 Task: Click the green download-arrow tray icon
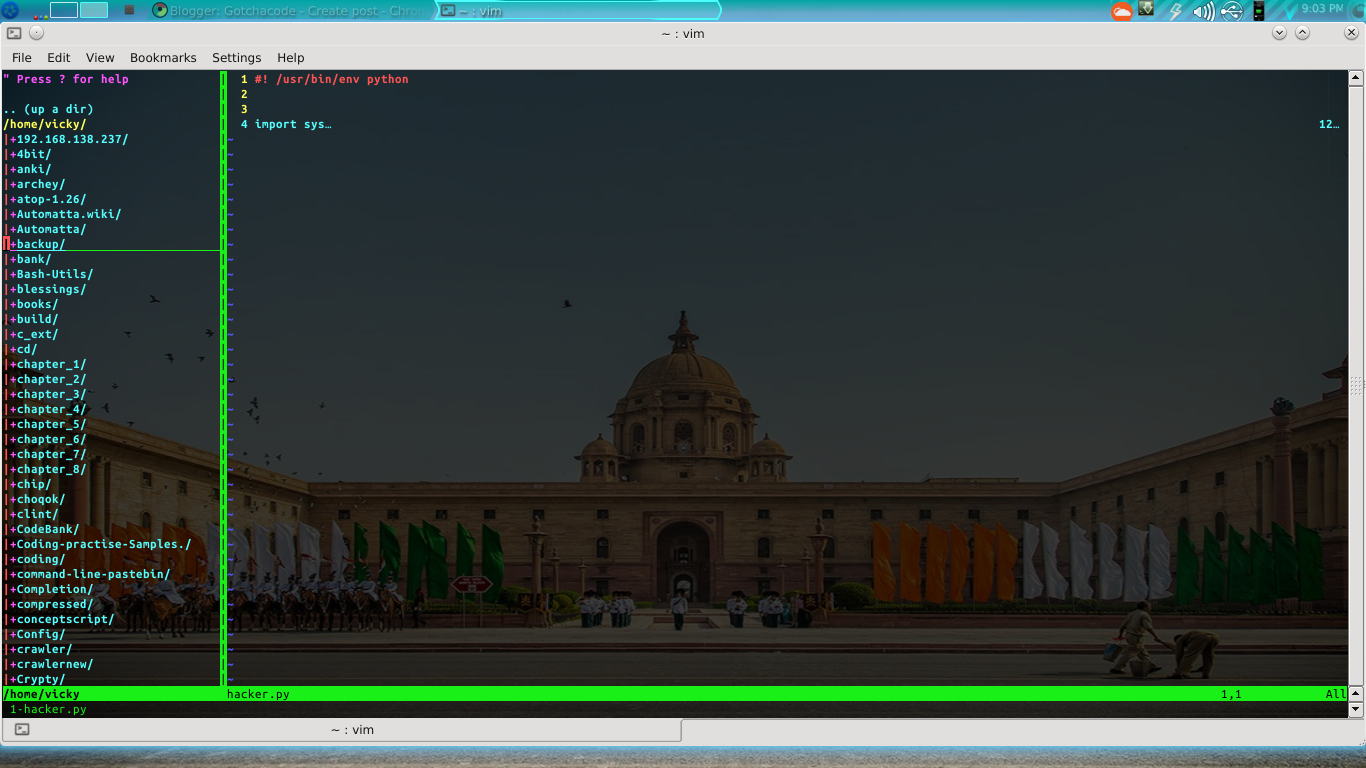click(1146, 9)
